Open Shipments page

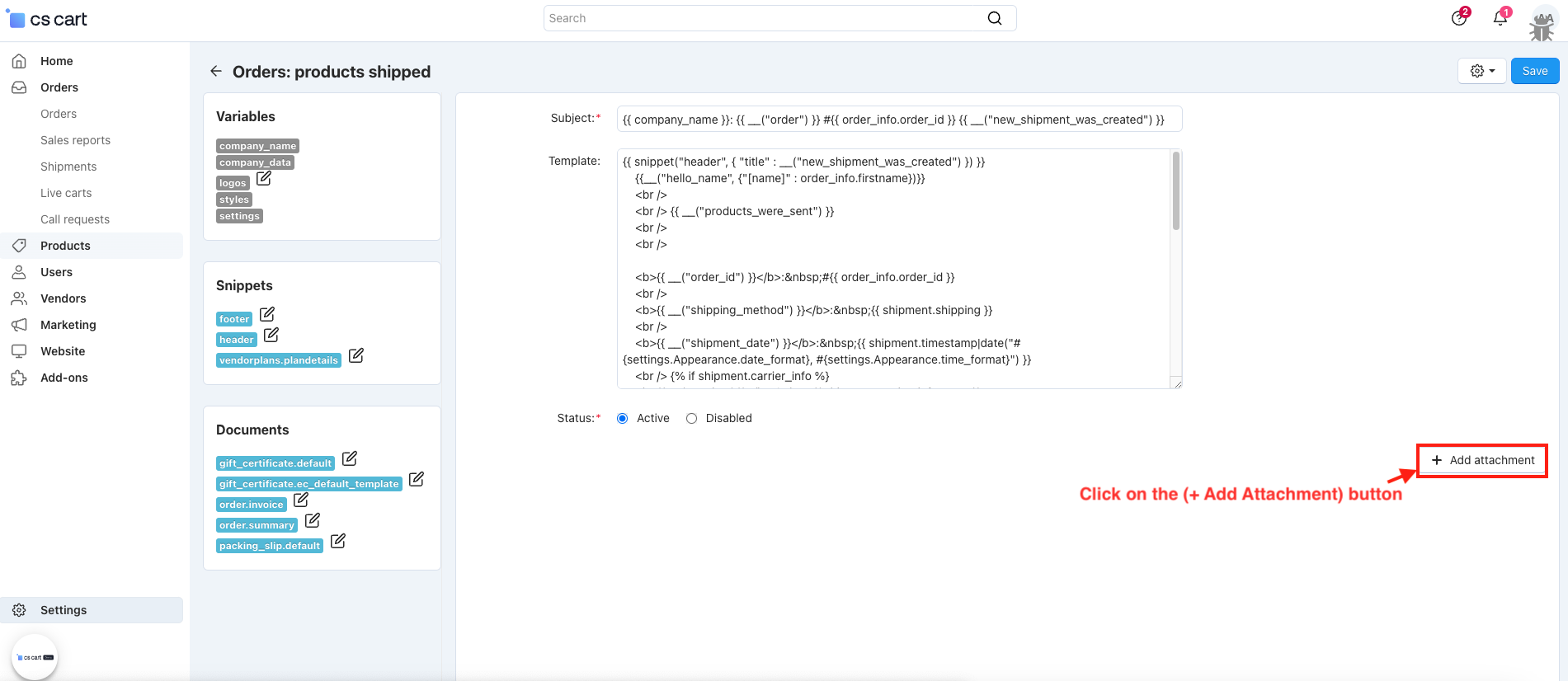point(68,167)
